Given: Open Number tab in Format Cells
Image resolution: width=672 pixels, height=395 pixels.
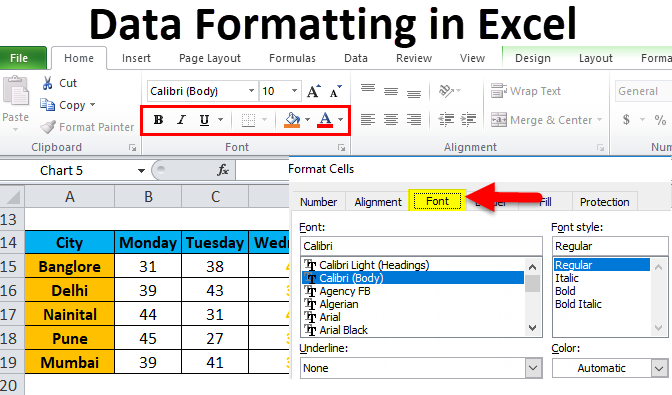Looking at the screenshot, I should tap(318, 202).
